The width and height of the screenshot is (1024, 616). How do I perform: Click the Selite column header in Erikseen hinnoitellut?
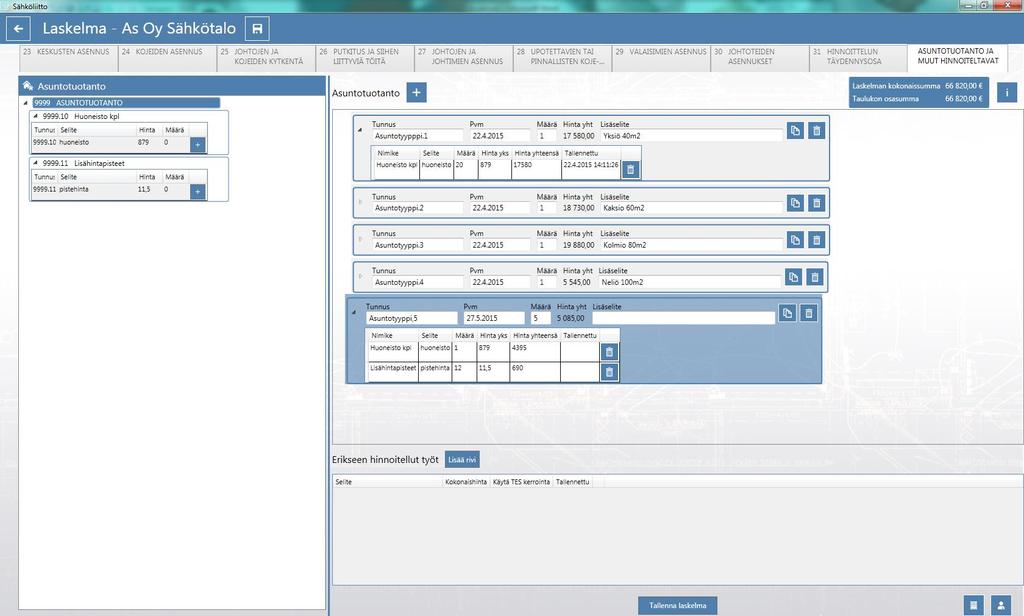coord(388,482)
